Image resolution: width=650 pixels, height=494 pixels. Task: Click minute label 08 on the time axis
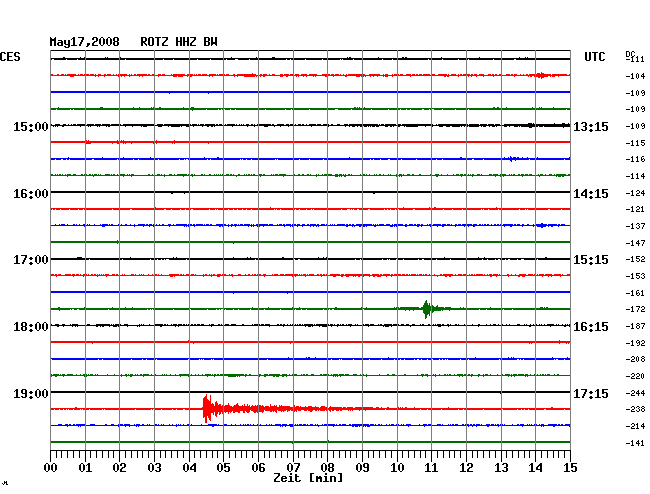pos(327,468)
